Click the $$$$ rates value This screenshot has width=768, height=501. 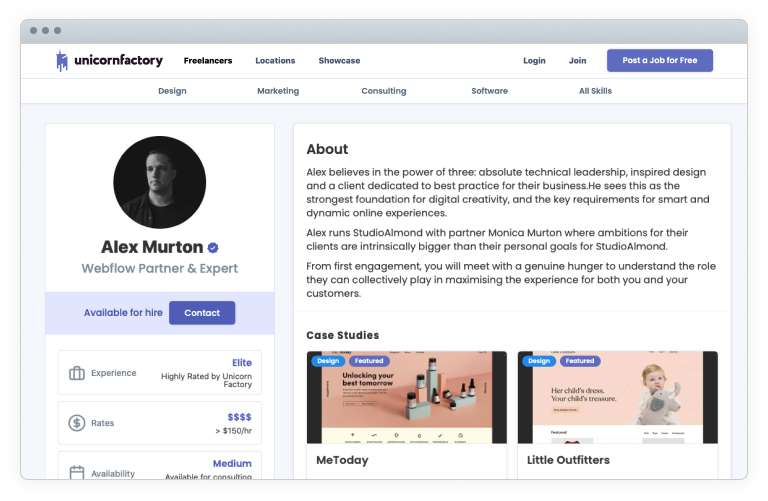[240, 417]
